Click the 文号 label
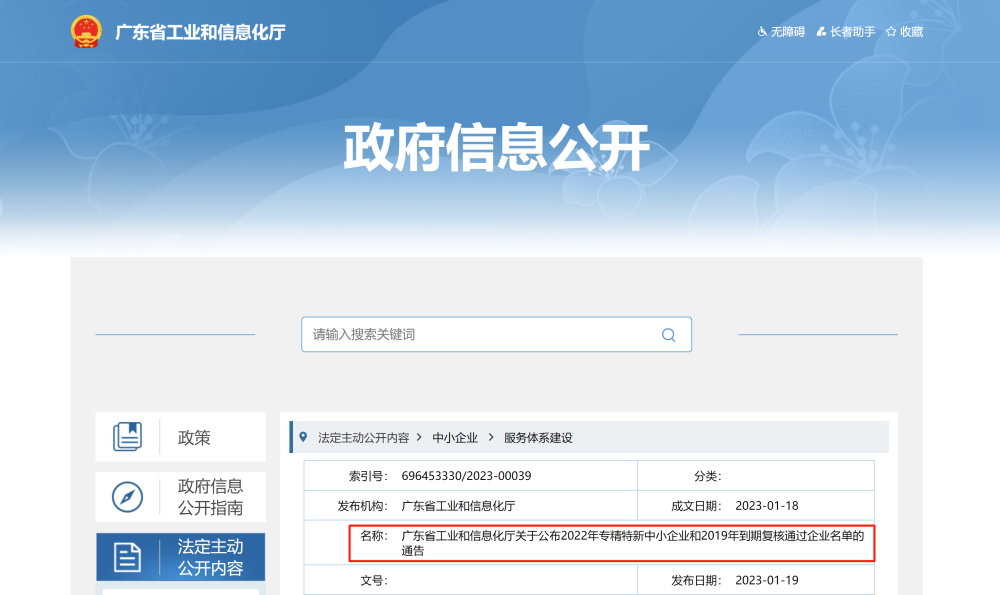This screenshot has height=595, width=1000. coord(374,580)
